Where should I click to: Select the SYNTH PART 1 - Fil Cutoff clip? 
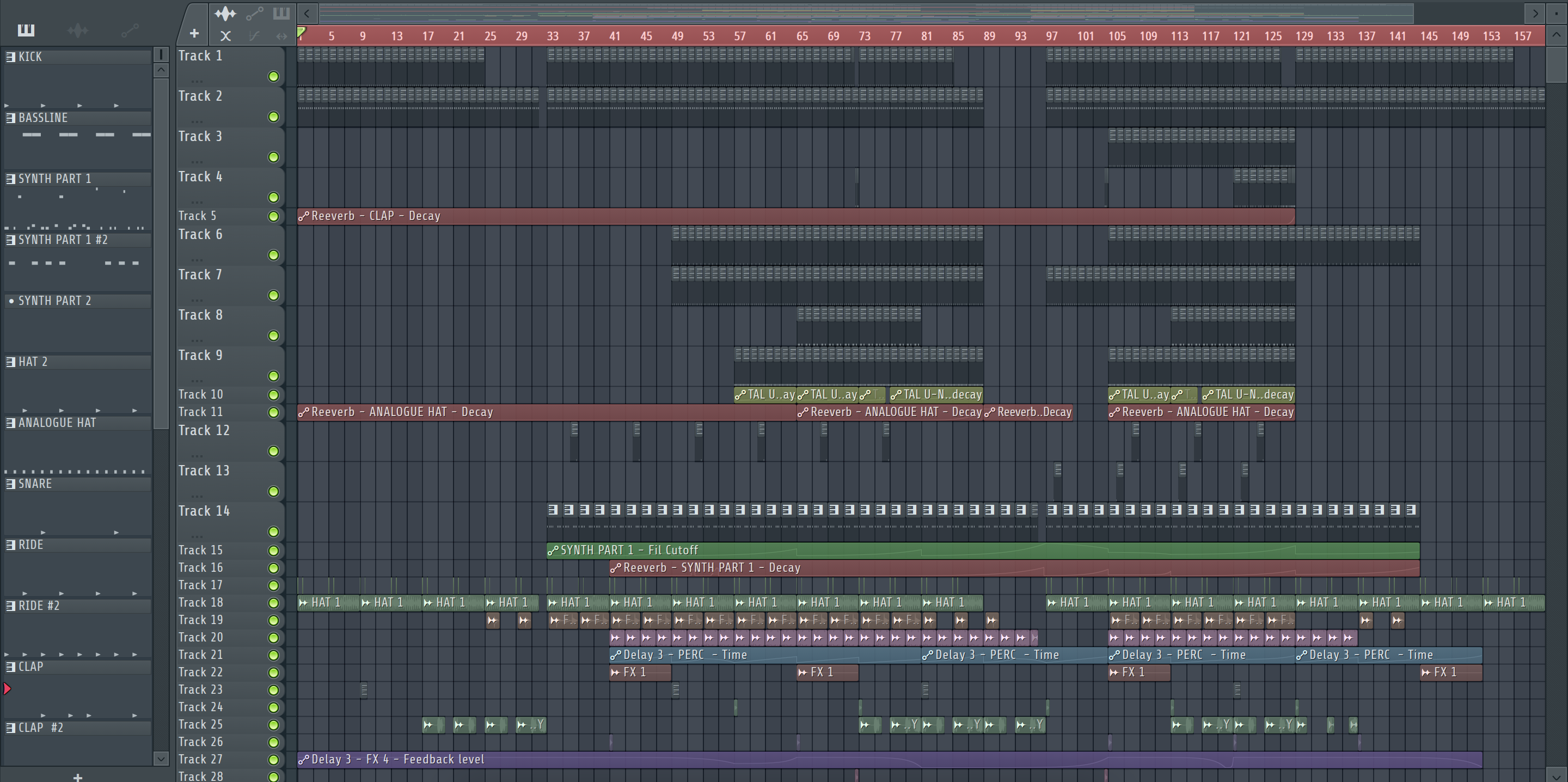tap(983, 551)
